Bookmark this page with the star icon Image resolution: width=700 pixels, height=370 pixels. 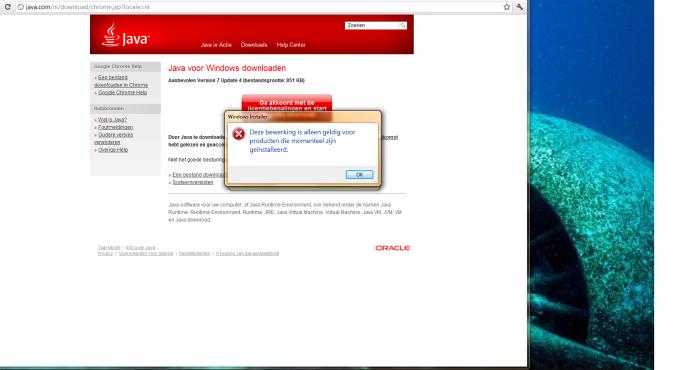[x=507, y=7]
